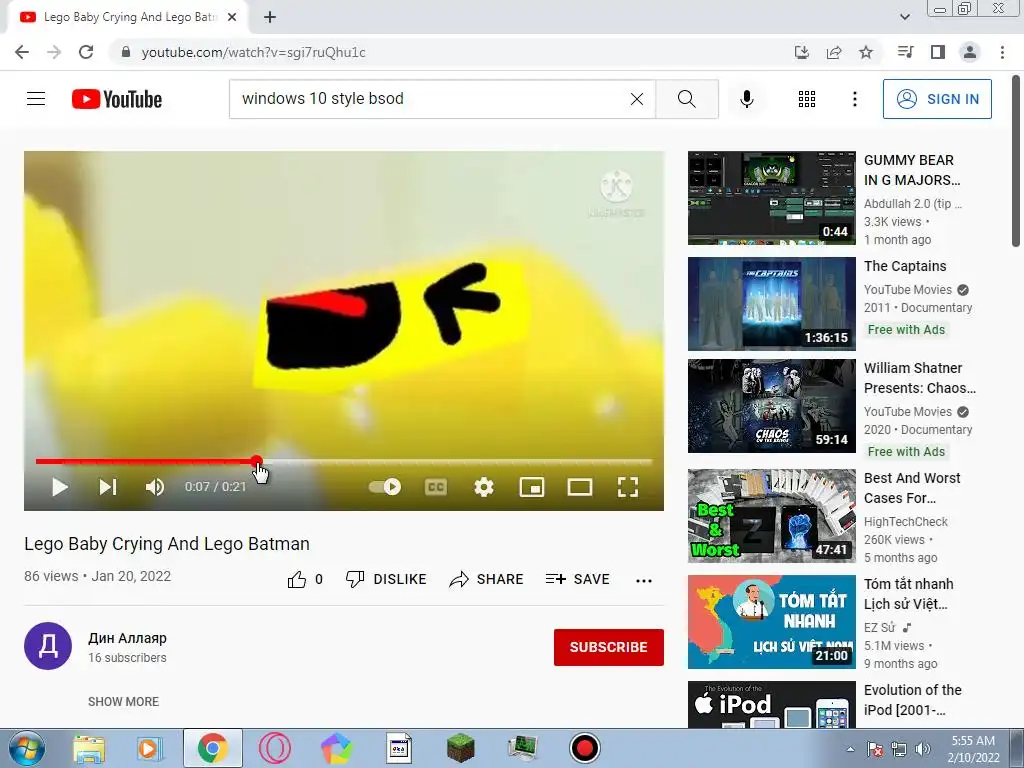Click the SIGN IN button
Image resolution: width=1024 pixels, height=768 pixels.
937,99
